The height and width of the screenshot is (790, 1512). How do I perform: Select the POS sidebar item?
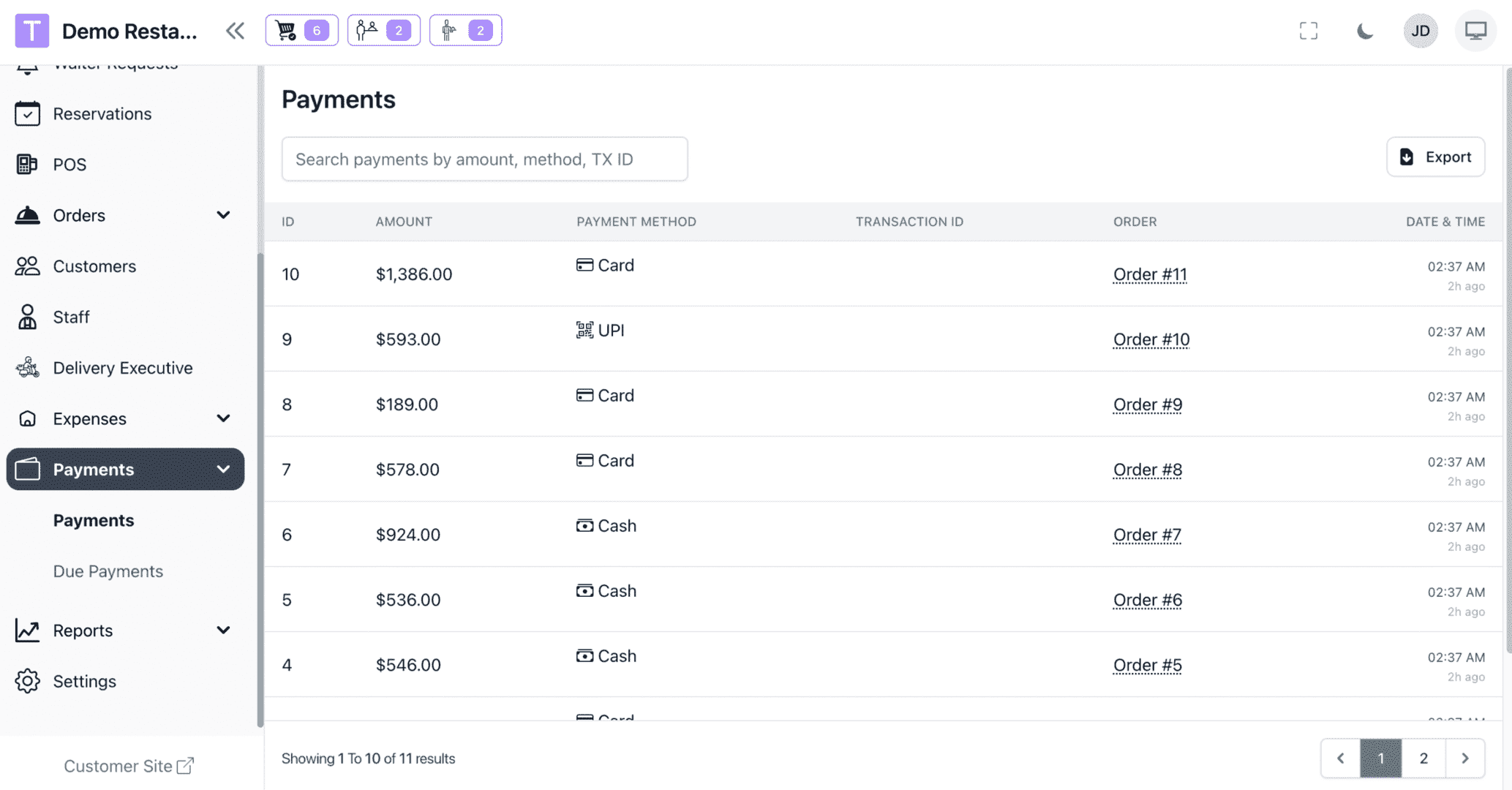point(69,164)
